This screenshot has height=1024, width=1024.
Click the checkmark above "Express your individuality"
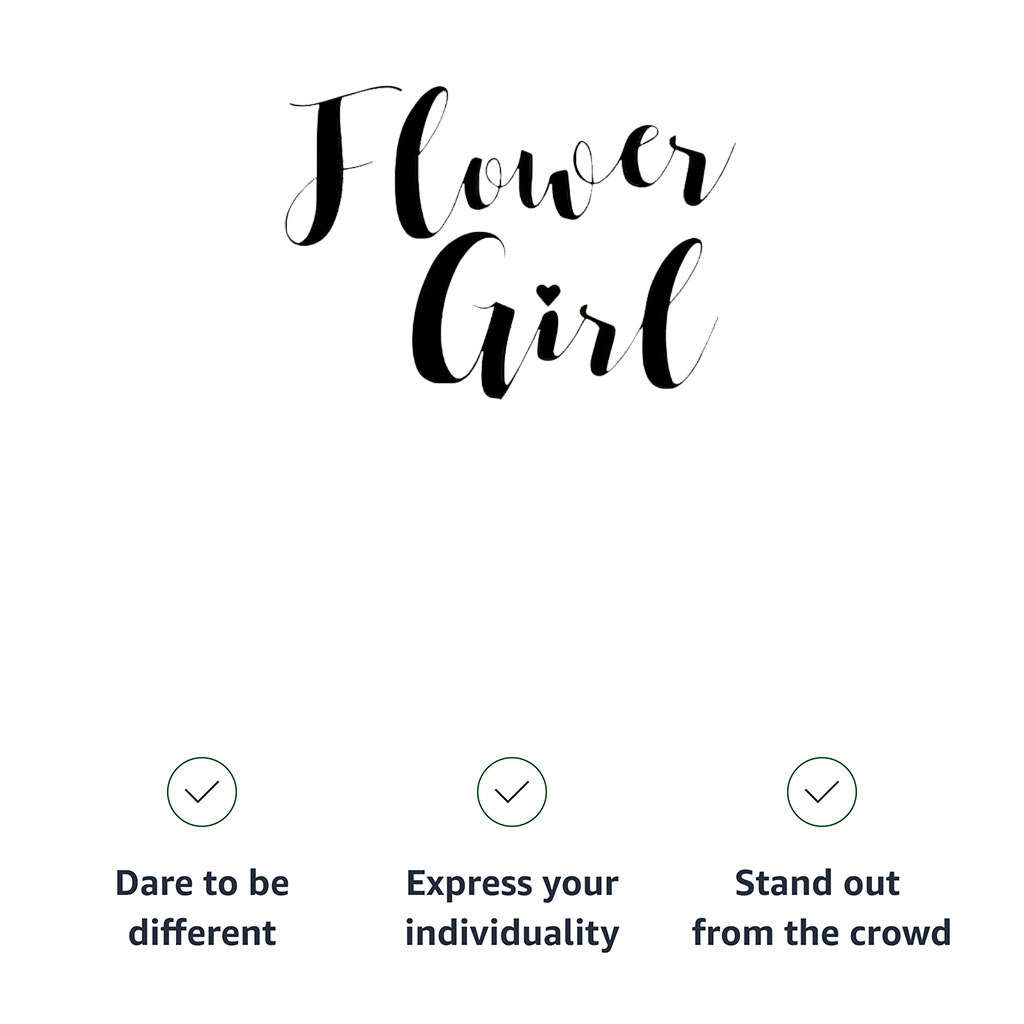pyautogui.click(x=512, y=792)
